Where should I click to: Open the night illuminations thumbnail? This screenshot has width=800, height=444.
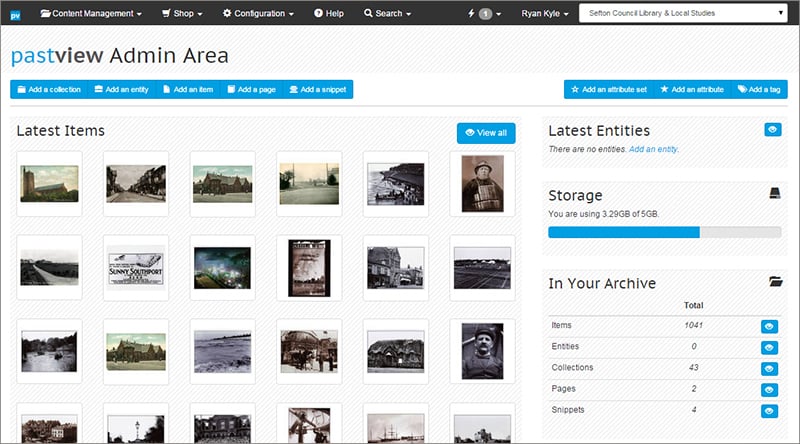tap(222, 267)
